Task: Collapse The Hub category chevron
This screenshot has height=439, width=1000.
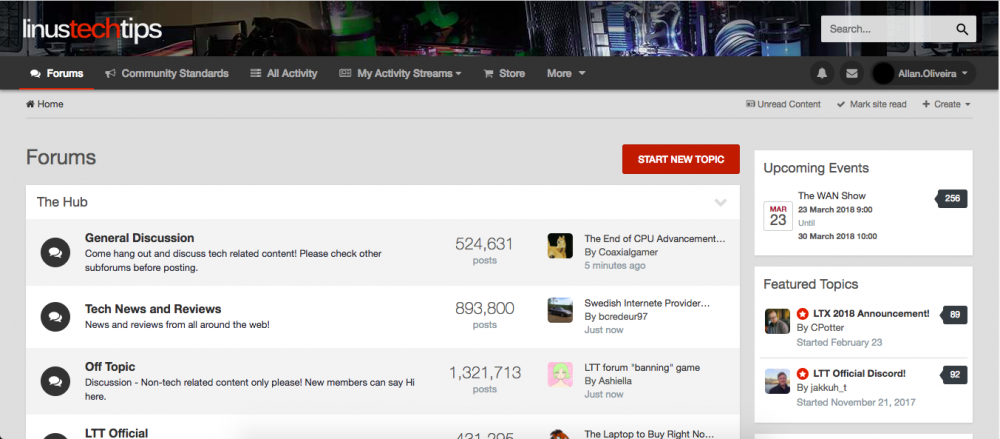Action: click(x=721, y=203)
